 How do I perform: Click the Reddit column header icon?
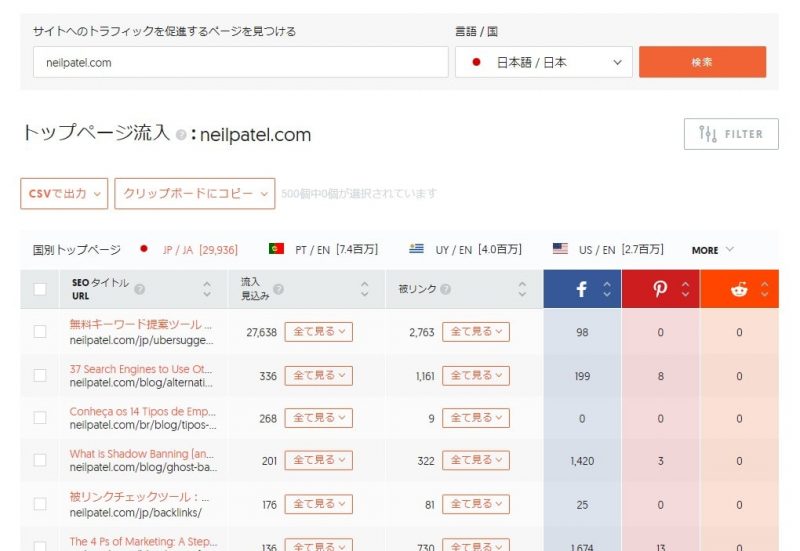(x=739, y=289)
